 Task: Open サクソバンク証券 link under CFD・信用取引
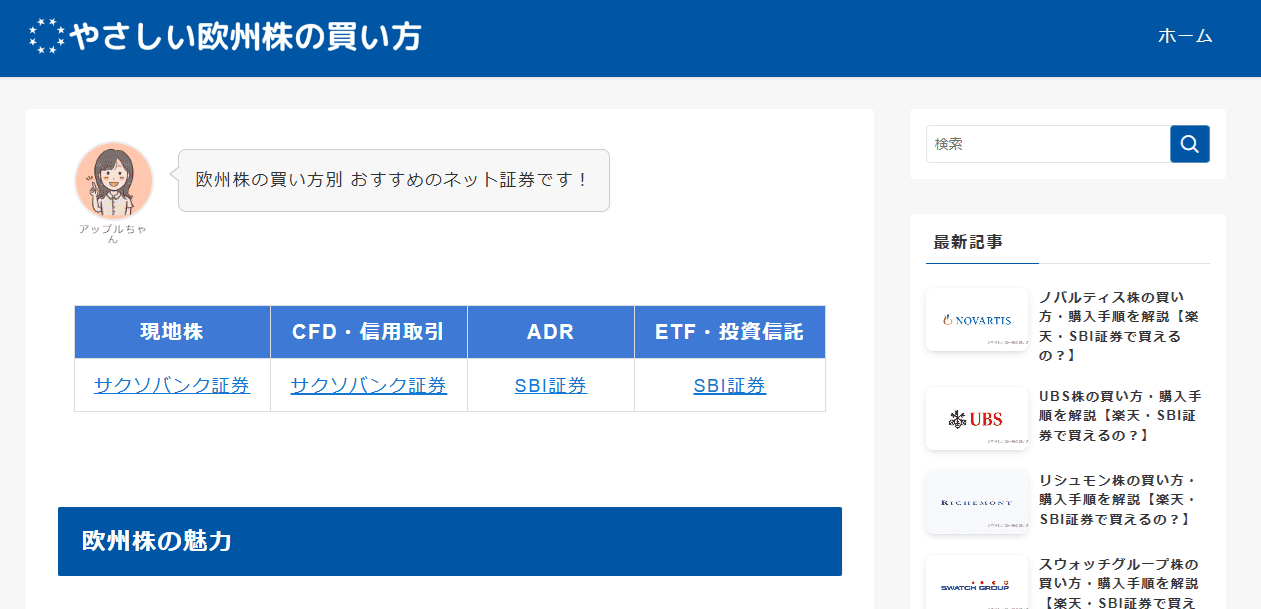pyautogui.click(x=369, y=384)
